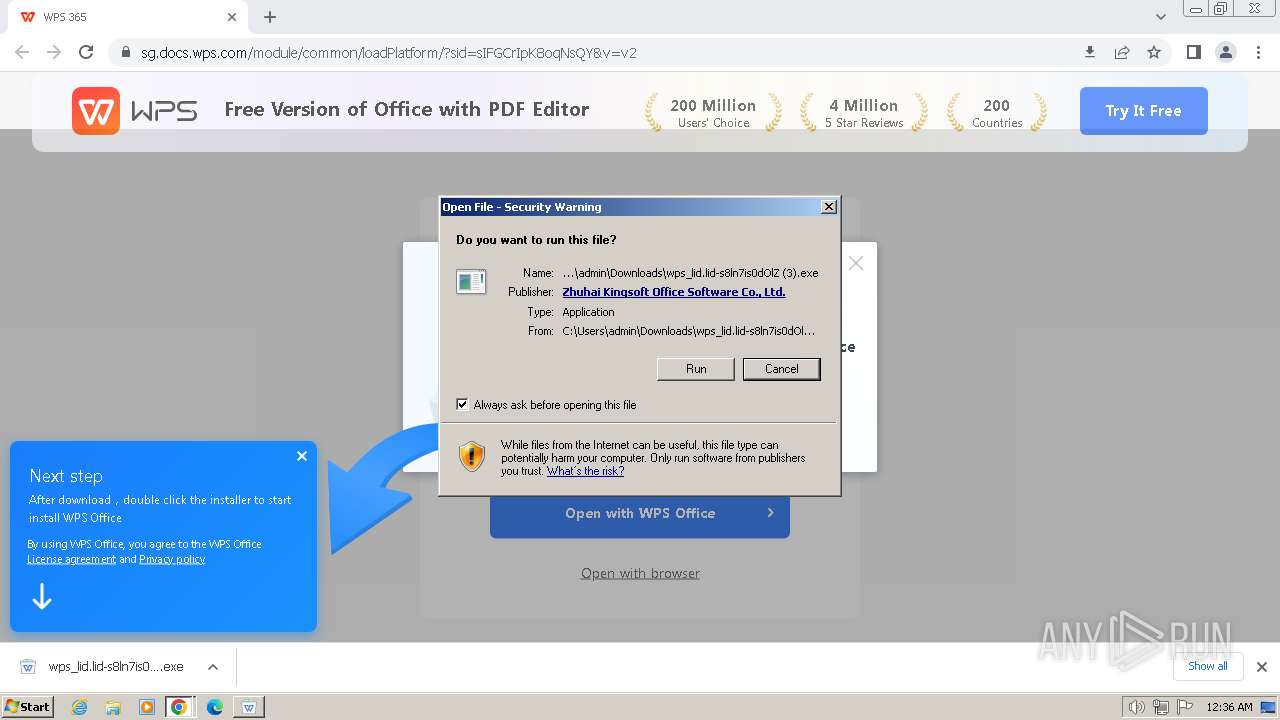Viewport: 1280px width, 720px height.
Task: Switch to Chrome in the taskbar
Action: click(179, 707)
